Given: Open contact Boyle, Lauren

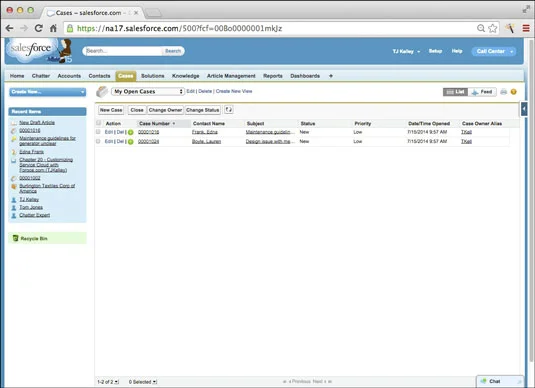Looking at the screenshot, I should [206, 141].
